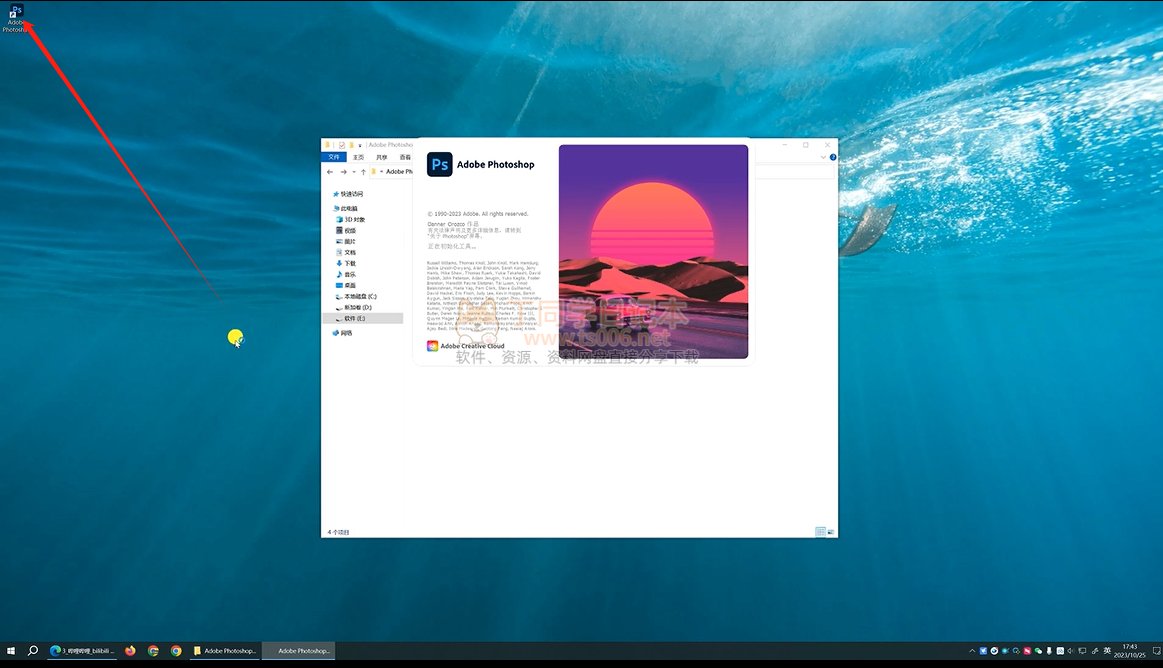Click the Firefox icon in taskbar
The image size is (1163, 668).
click(x=130, y=650)
